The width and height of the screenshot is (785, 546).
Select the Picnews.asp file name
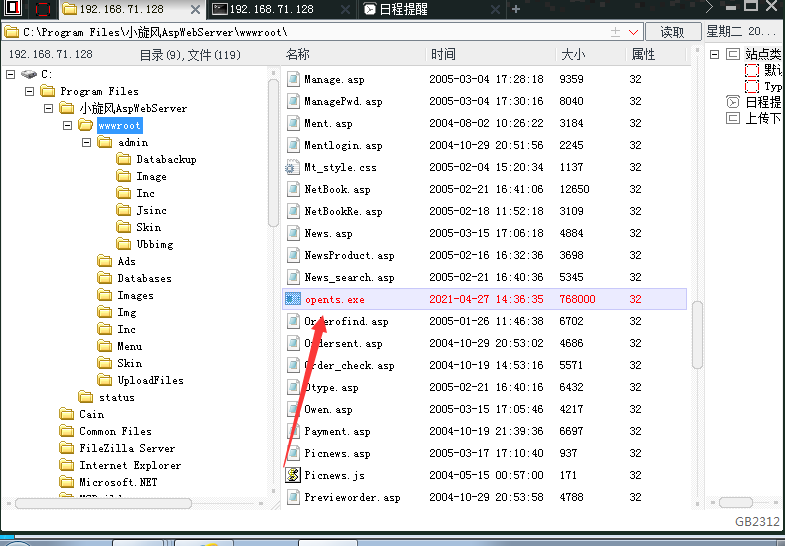337,453
